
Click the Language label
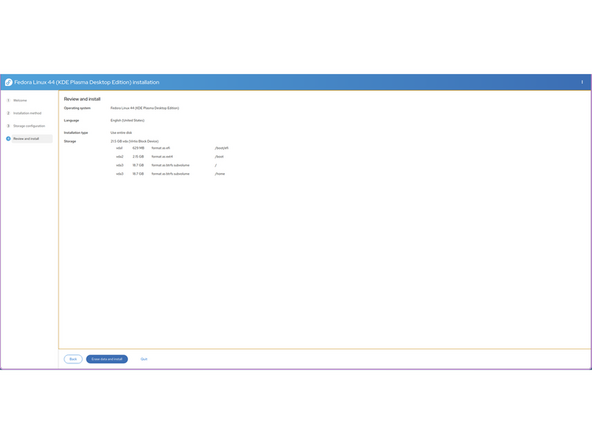click(71, 120)
